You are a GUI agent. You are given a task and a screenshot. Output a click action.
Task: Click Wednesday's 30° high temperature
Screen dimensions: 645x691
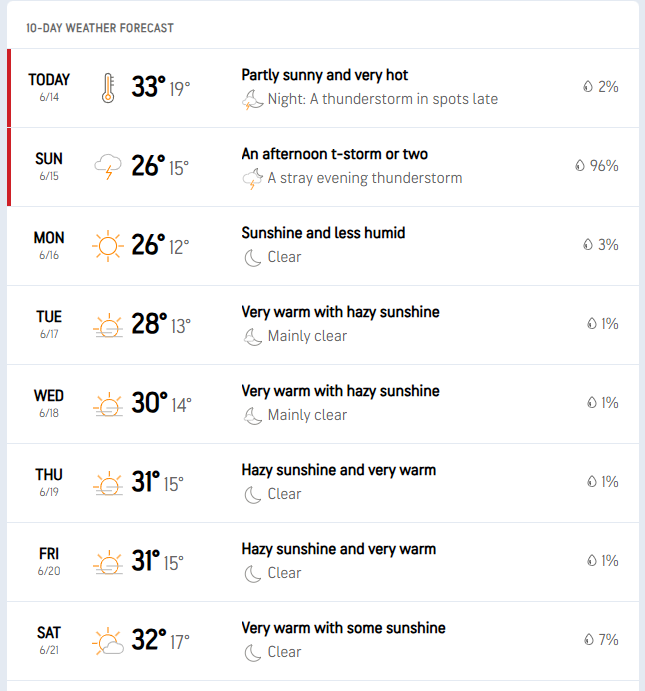coord(149,403)
